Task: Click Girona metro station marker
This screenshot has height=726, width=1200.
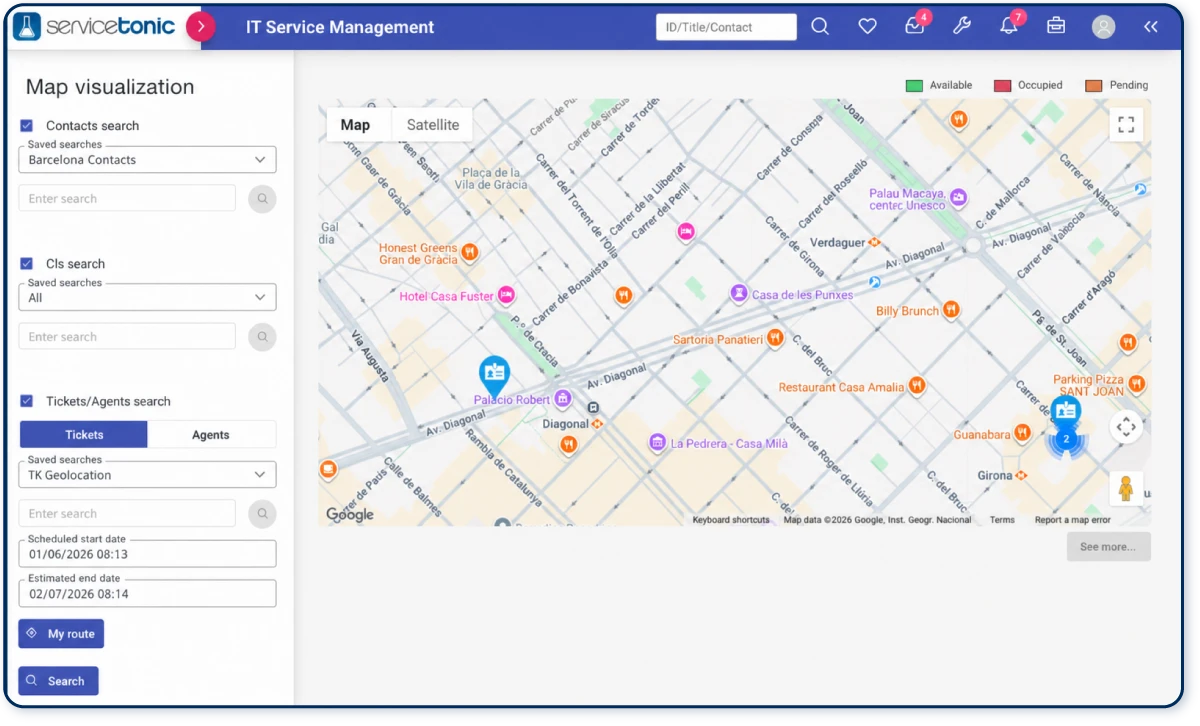Action: point(1023,476)
